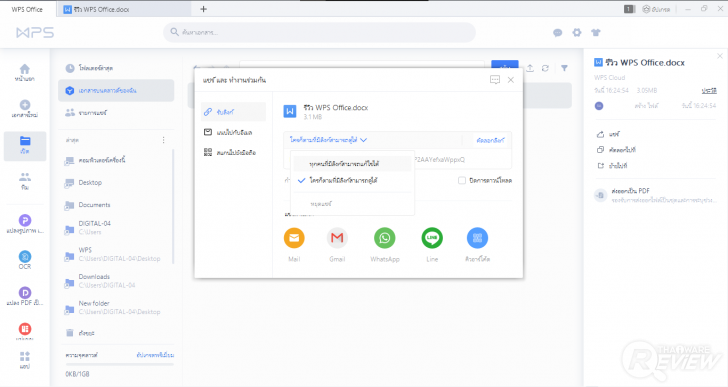The width and height of the screenshot is (728, 387).
Task: Click the new document plus icon in sidebar
Action: [25, 105]
